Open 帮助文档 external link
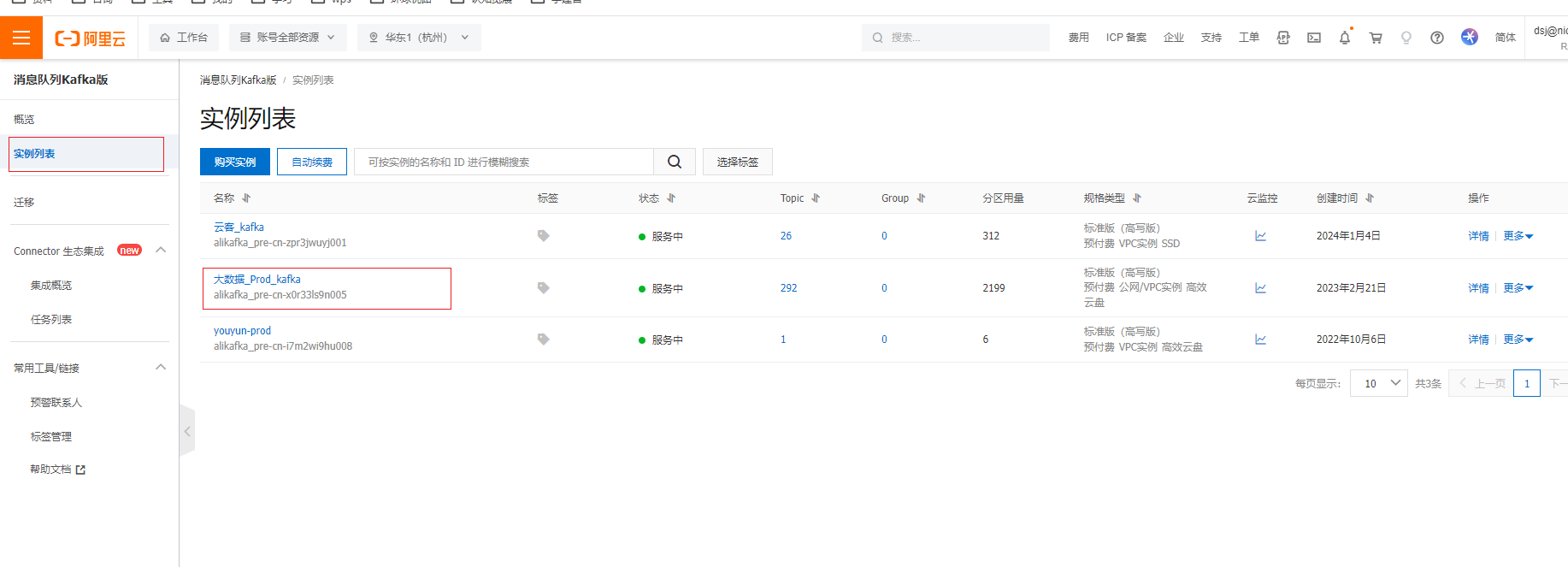The width and height of the screenshot is (1568, 567). coord(58,470)
